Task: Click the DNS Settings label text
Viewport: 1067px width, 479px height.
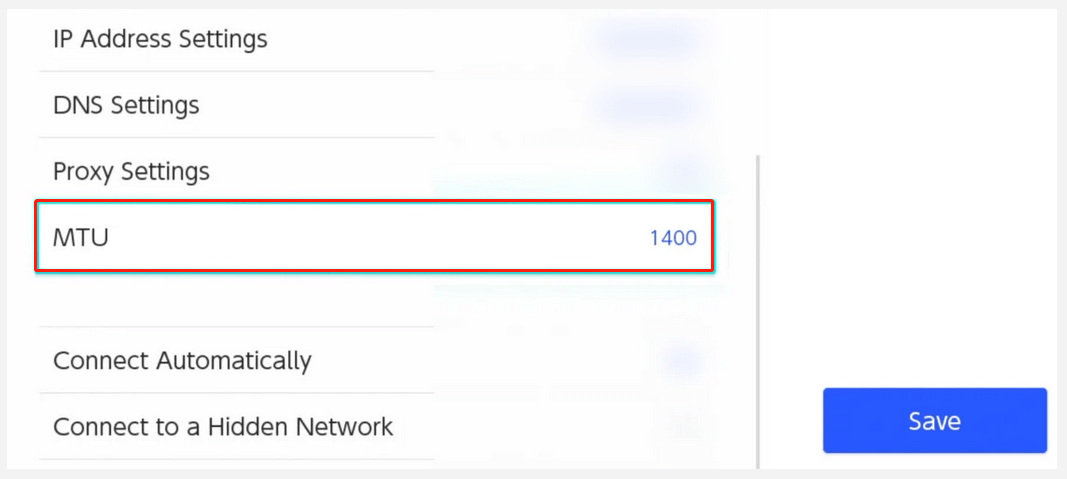Action: pos(126,105)
